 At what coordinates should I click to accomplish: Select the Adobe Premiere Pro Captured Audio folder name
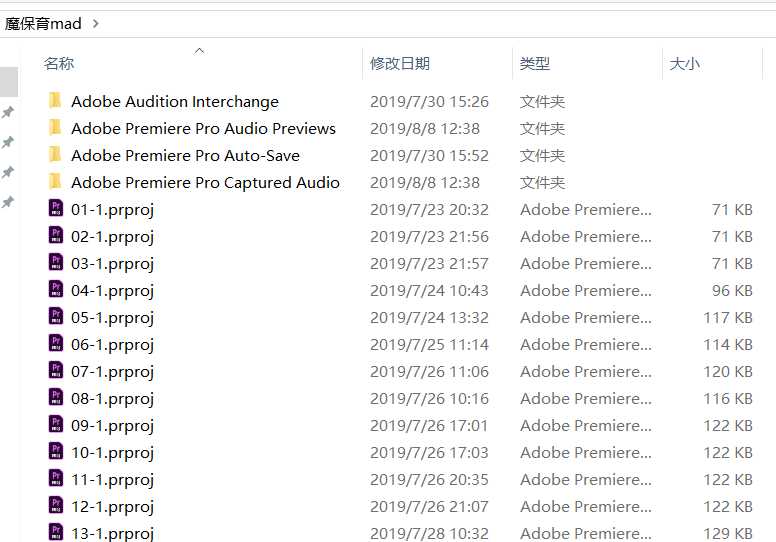(205, 182)
